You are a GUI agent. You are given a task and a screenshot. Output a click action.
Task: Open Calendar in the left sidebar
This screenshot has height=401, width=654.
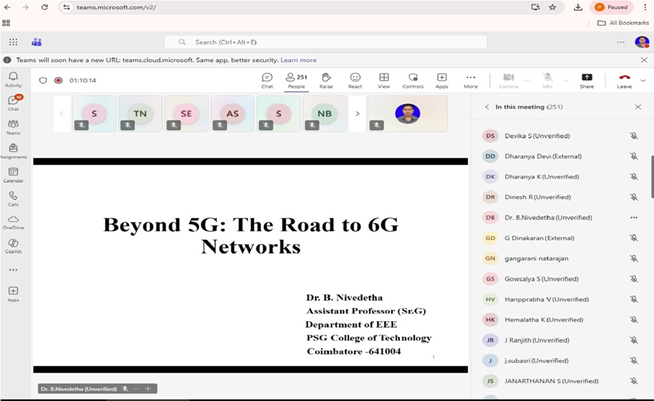coord(13,174)
